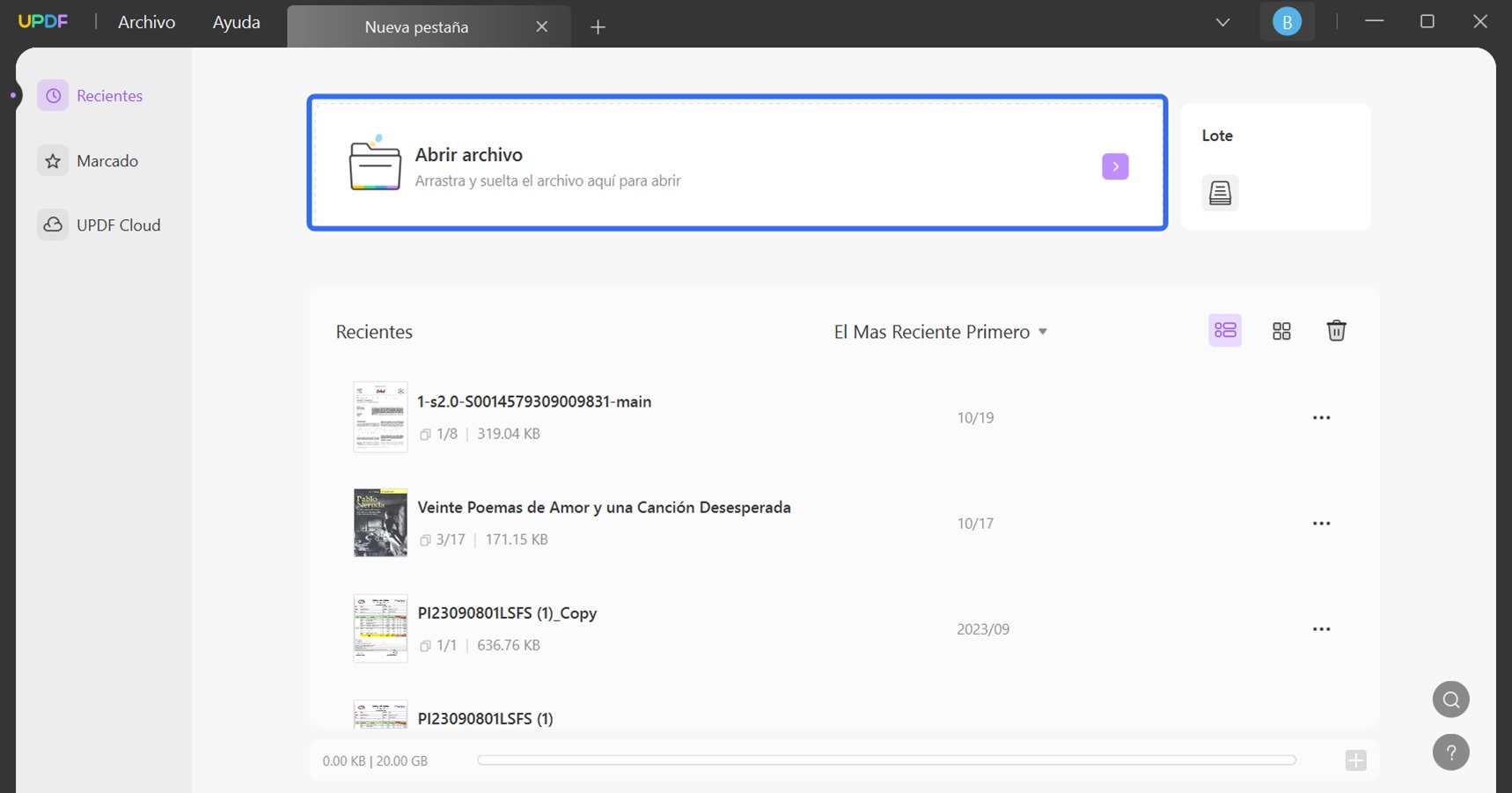Viewport: 1512px width, 793px height.
Task: Open El Mas Reciente Primero sort dropdown
Action: [941, 332]
